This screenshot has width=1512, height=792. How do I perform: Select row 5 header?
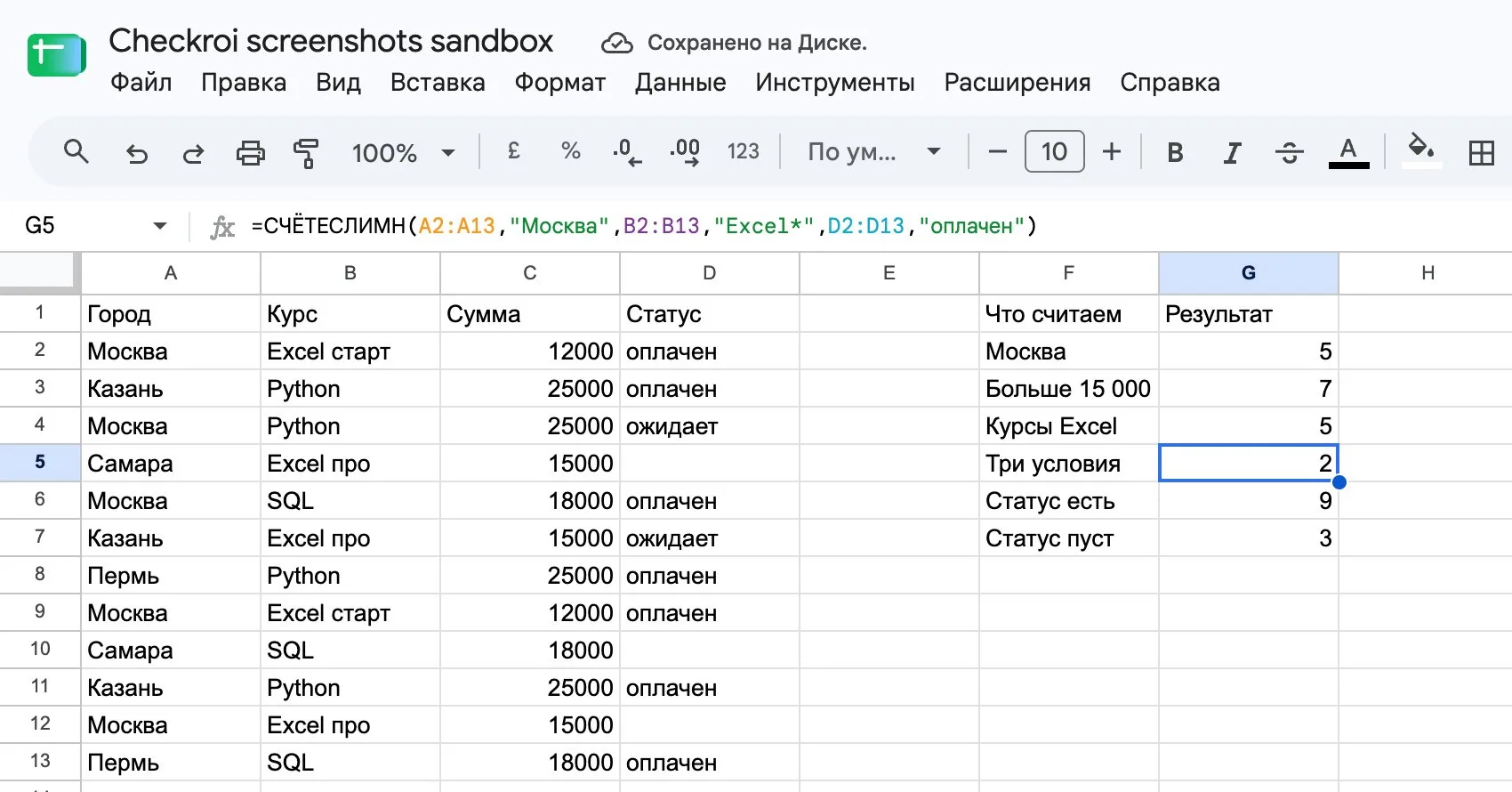(x=40, y=463)
